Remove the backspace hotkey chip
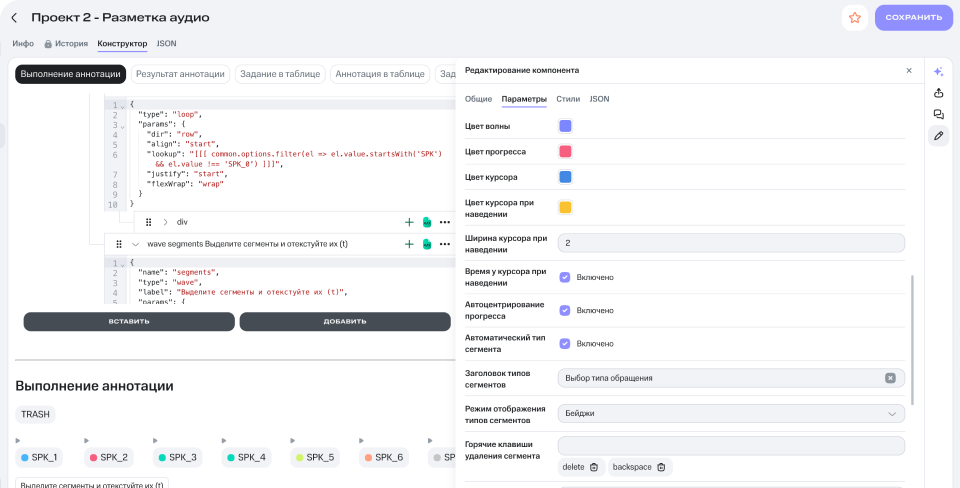Viewport: 960px width, 488px height. [x=661, y=467]
